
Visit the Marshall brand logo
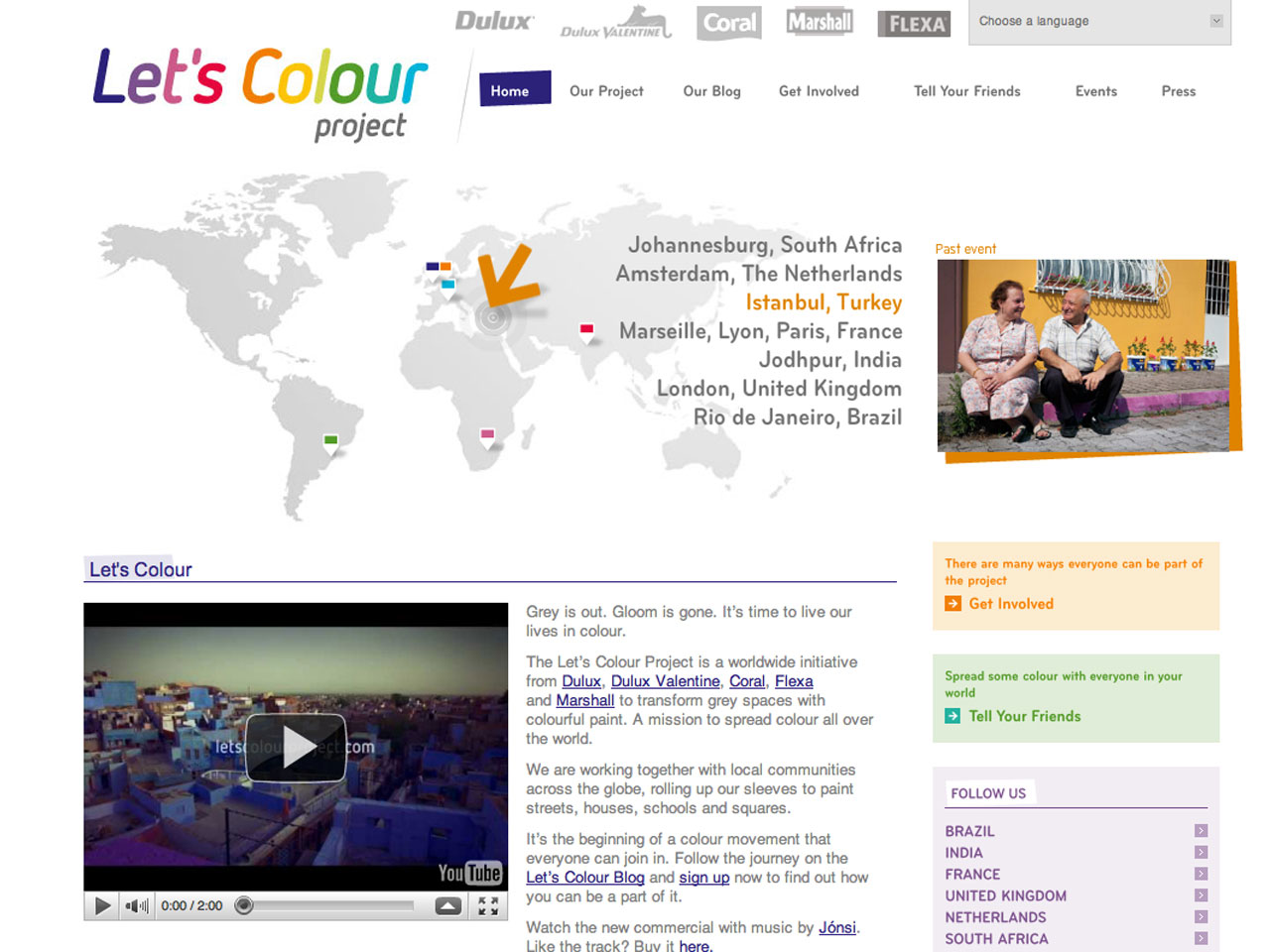tap(820, 21)
